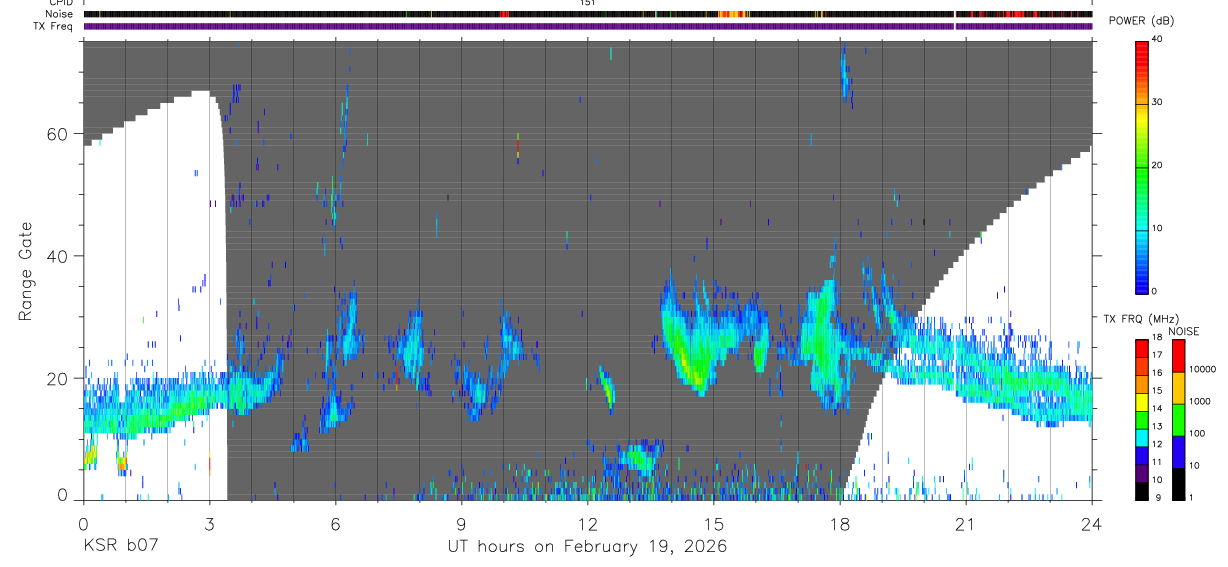The height and width of the screenshot is (567, 1228).
Task: Click the CPID row label
Action: (62, 3)
